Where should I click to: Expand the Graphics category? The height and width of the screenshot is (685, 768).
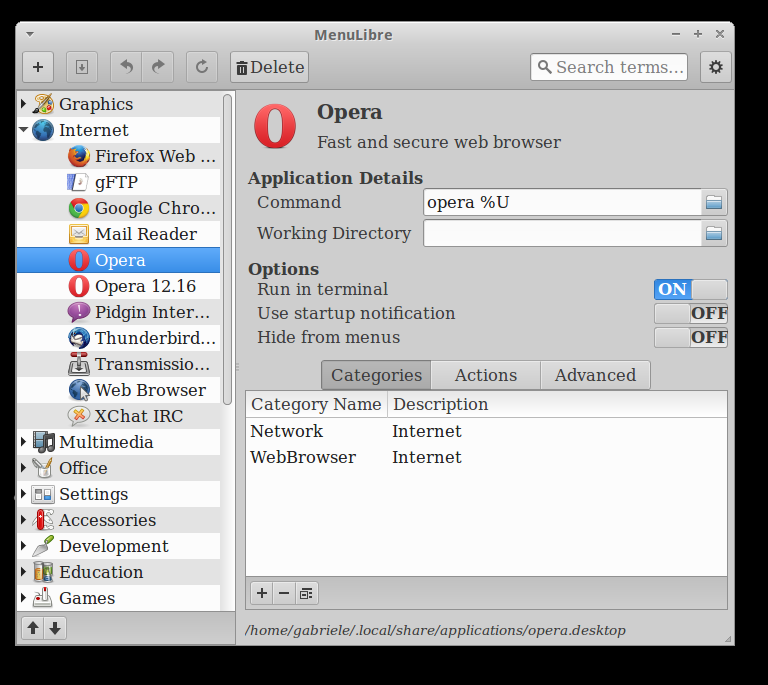point(23,104)
